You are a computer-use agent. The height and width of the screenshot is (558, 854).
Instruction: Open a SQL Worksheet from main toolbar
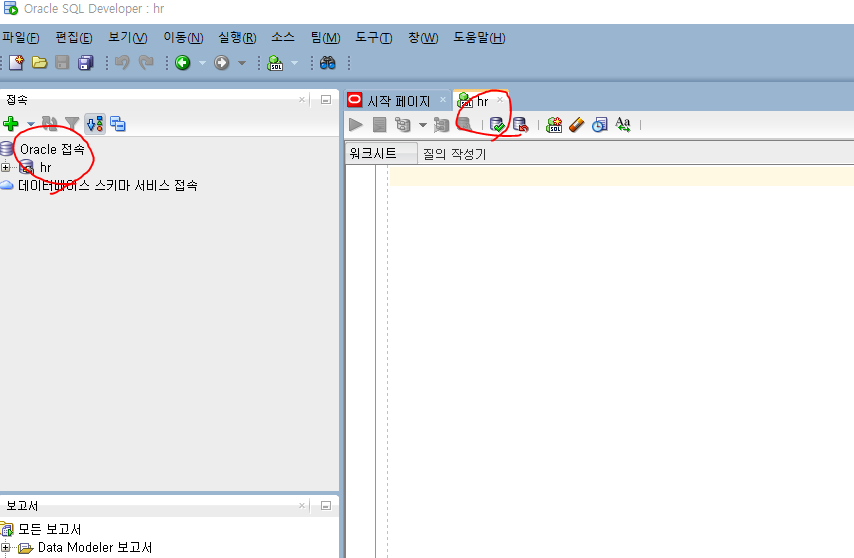pos(275,63)
